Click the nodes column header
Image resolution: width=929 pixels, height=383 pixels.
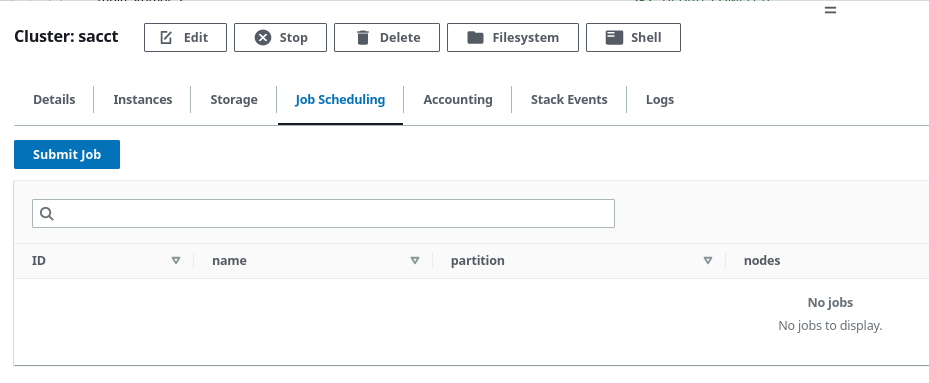point(762,260)
